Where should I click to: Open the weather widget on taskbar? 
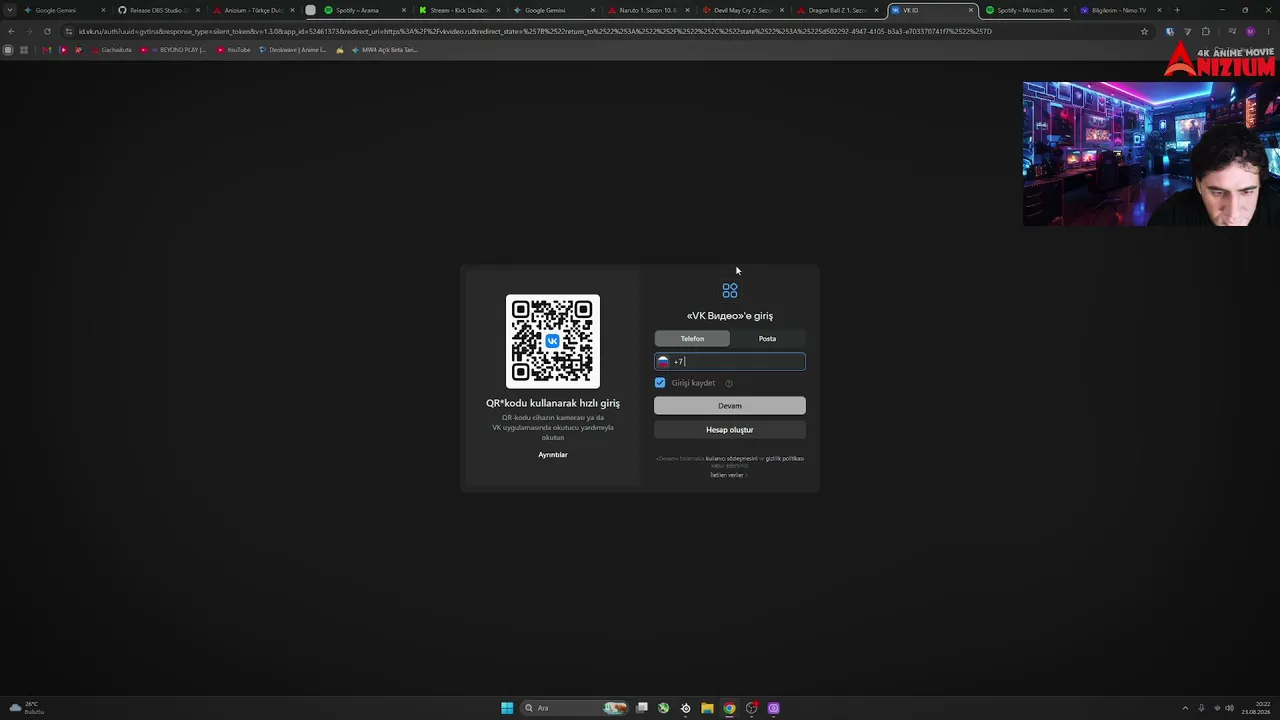25,708
